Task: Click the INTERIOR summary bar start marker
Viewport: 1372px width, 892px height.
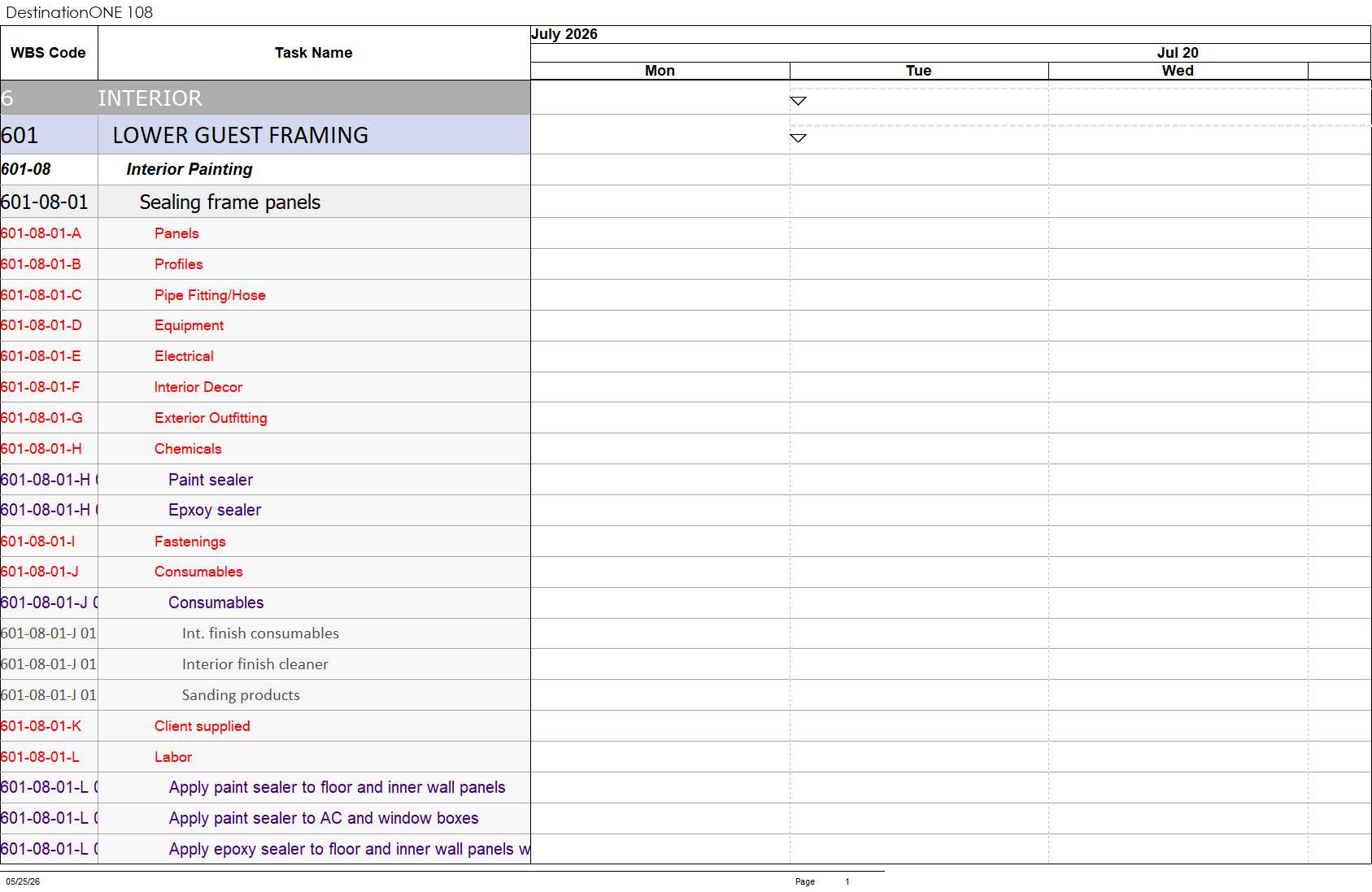Action: tap(798, 101)
